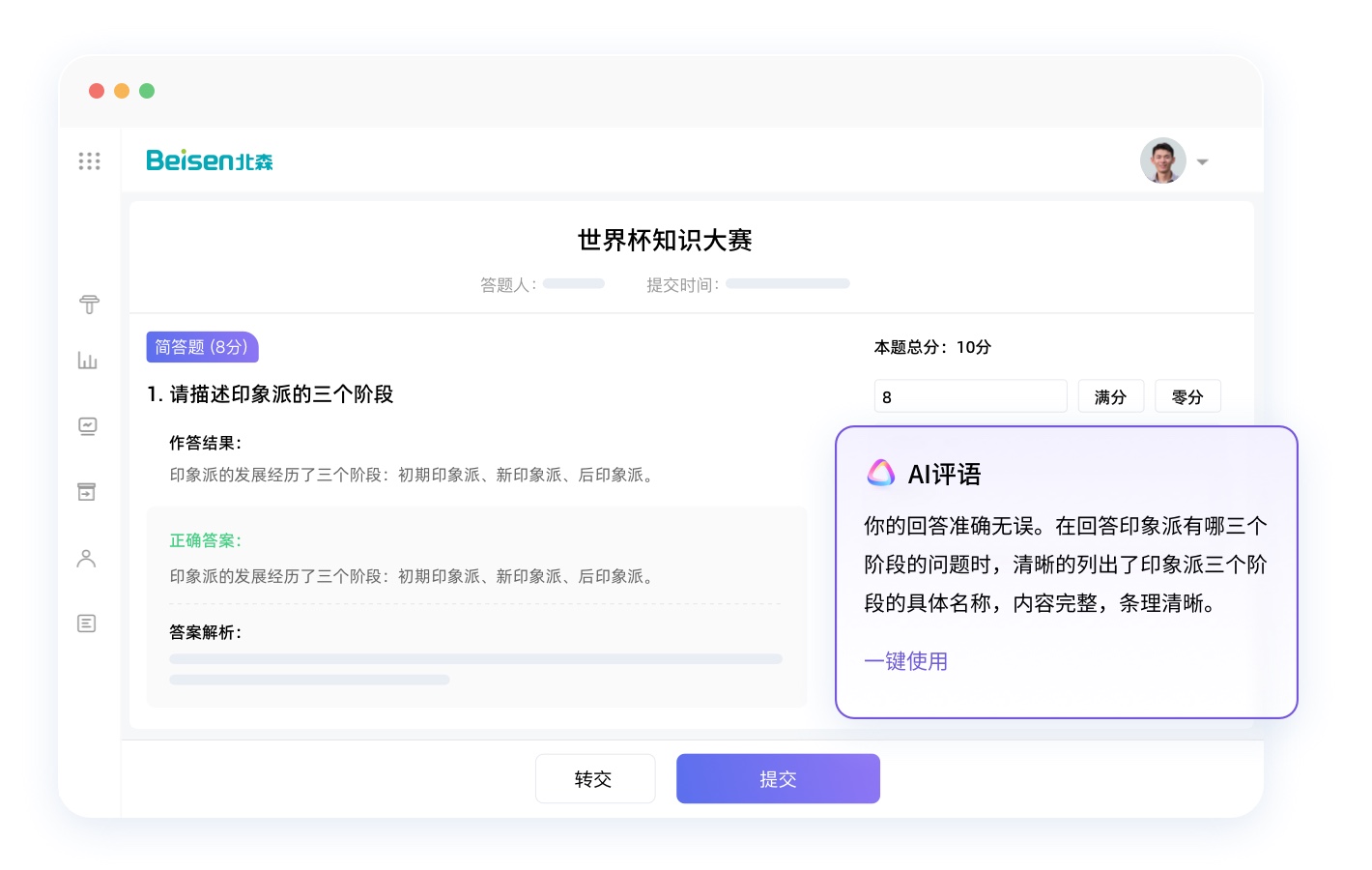Open the app grid launcher icon

tap(89, 160)
